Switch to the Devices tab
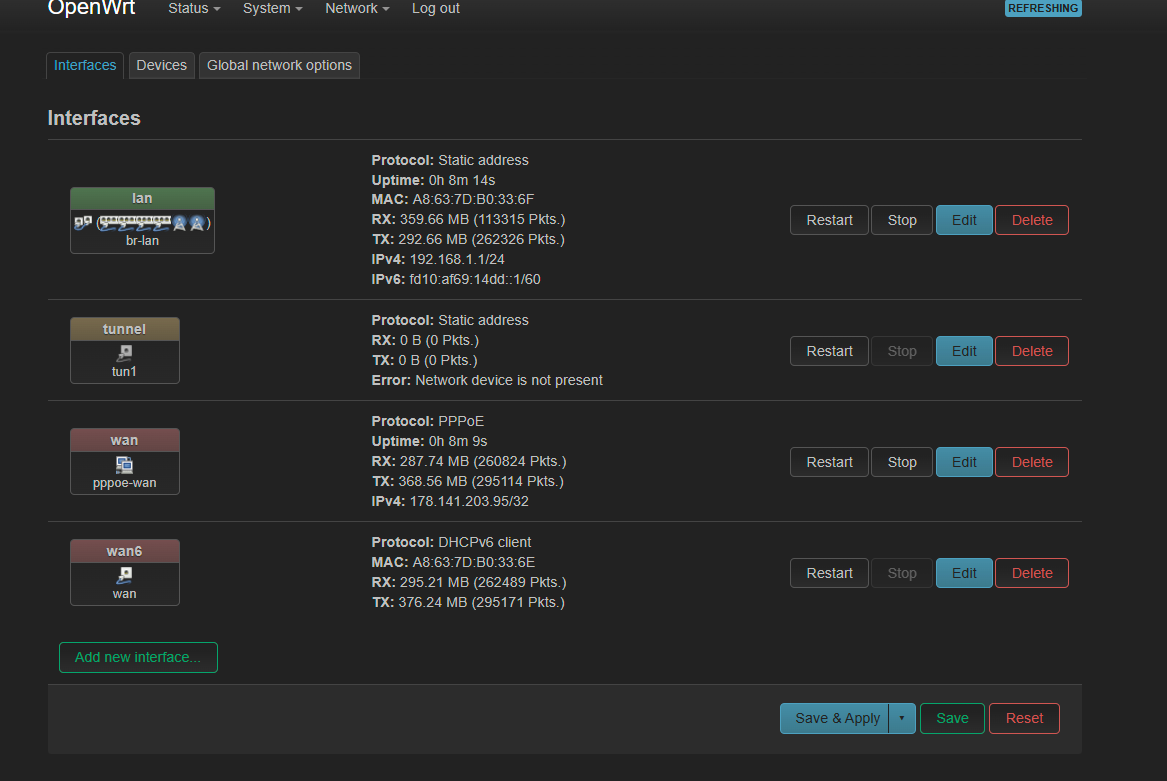The width and height of the screenshot is (1167, 781). 162,66
